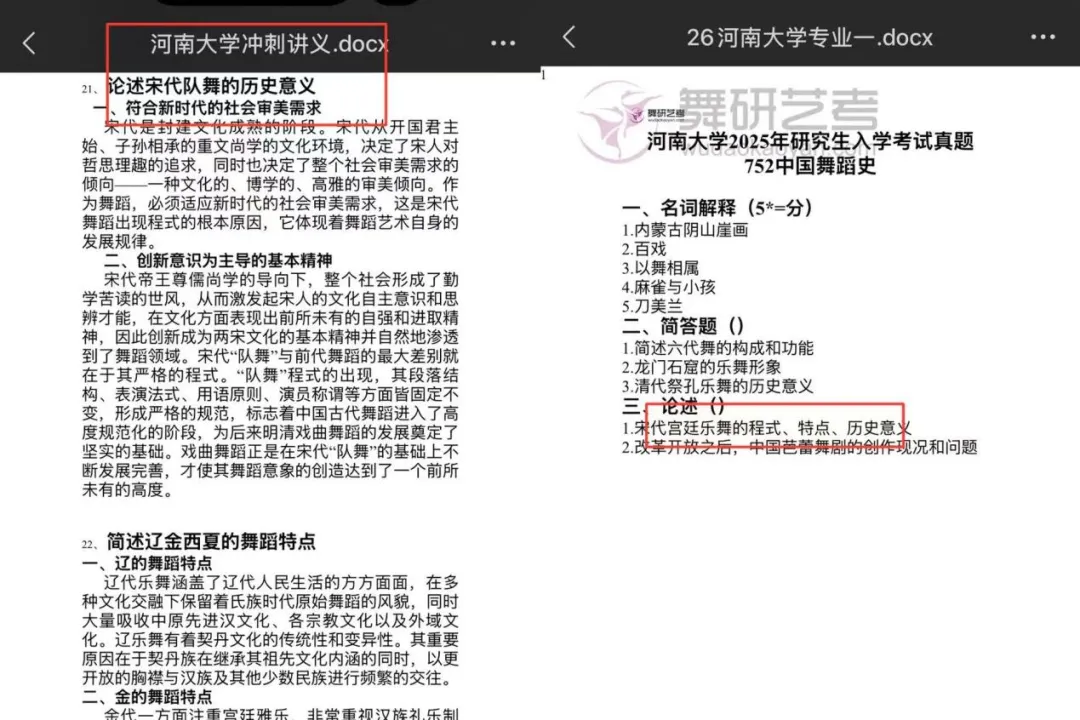Go back from 26河南大学专业一.docx viewer

coord(569,37)
